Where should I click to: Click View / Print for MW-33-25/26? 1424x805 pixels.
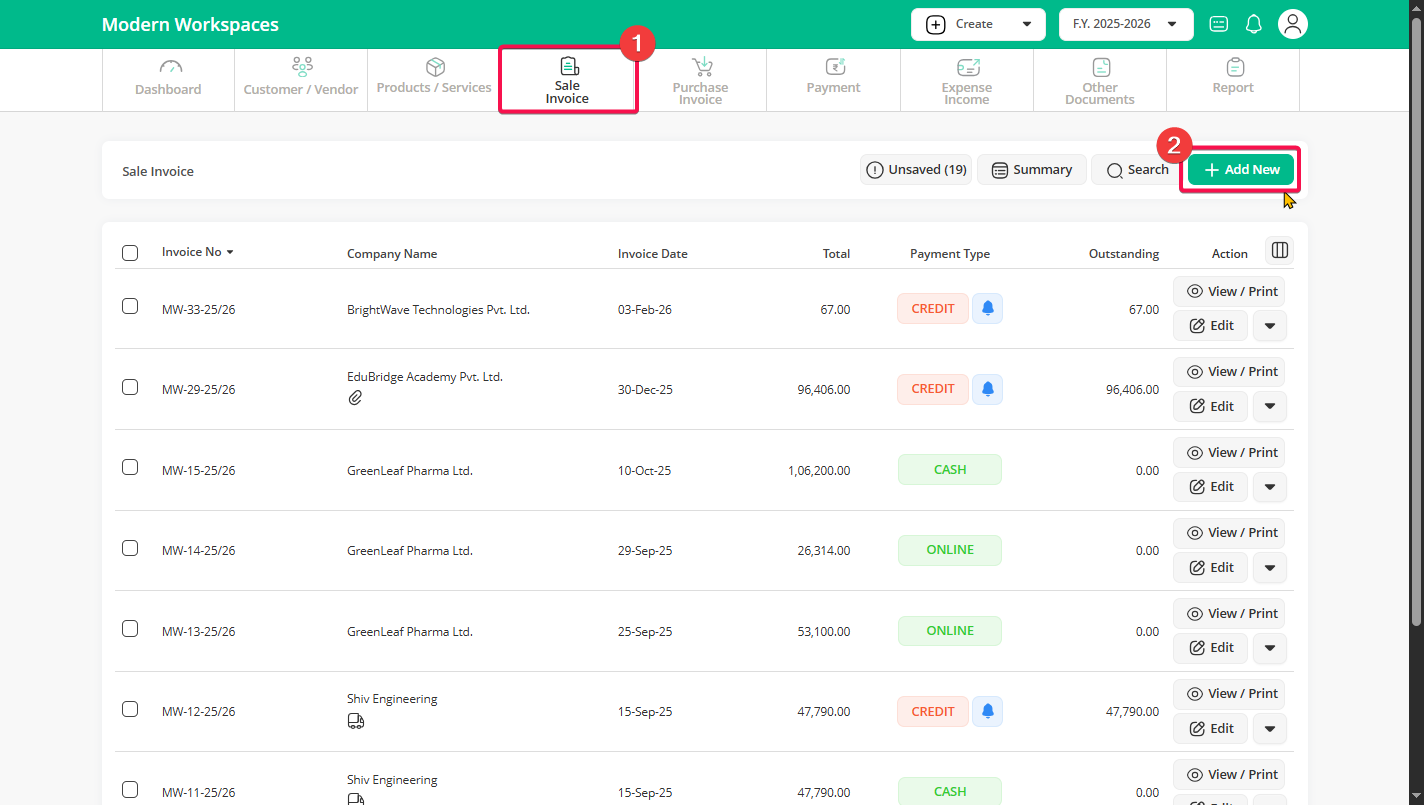tap(1229, 292)
